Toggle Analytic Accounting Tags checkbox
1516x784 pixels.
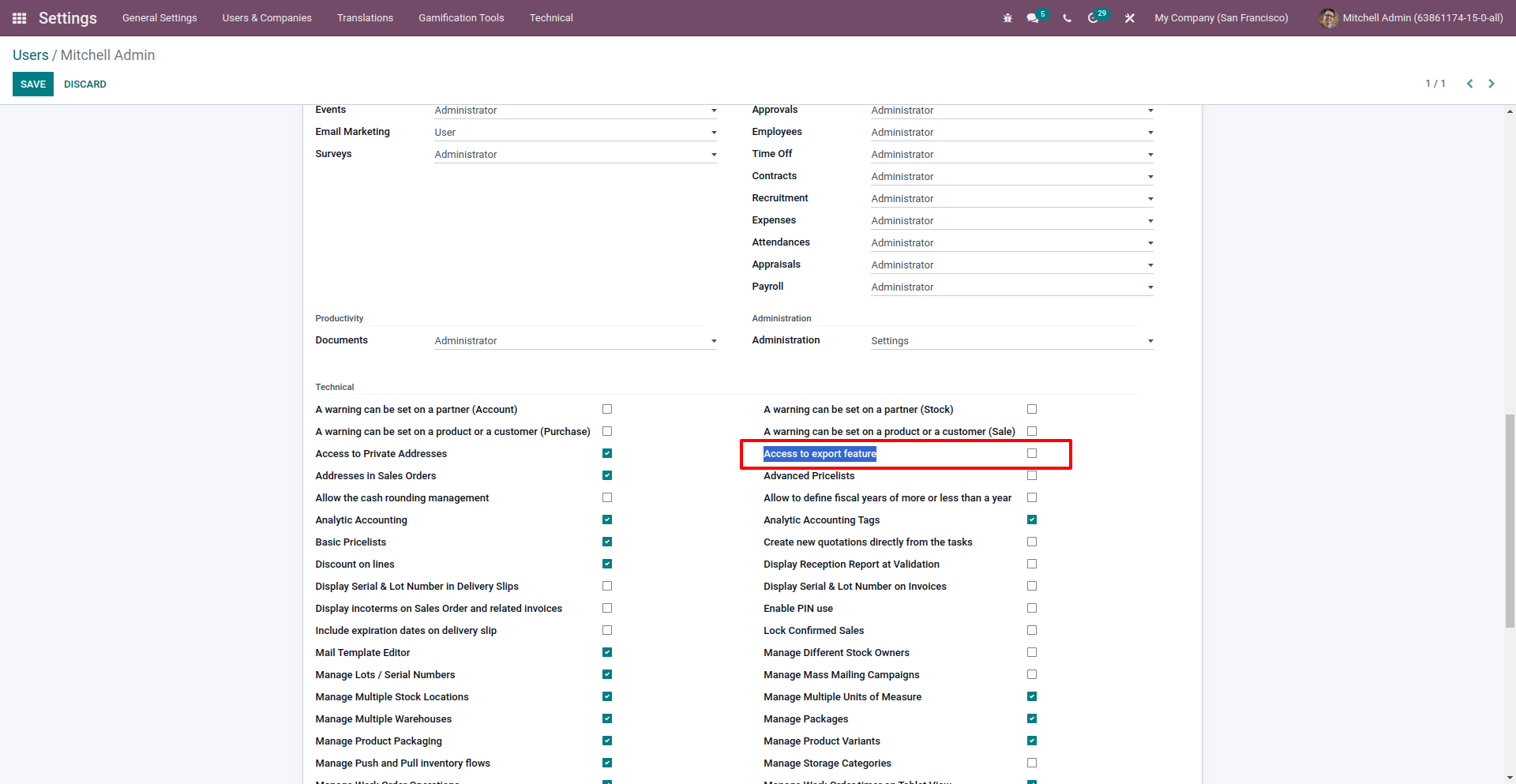click(x=1032, y=520)
